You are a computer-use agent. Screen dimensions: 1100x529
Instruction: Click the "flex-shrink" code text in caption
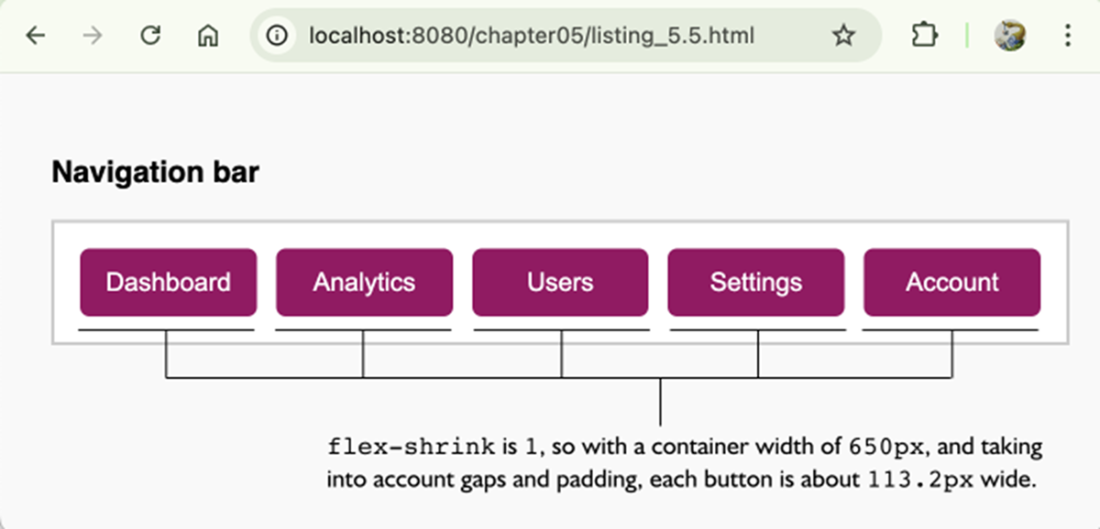410,446
